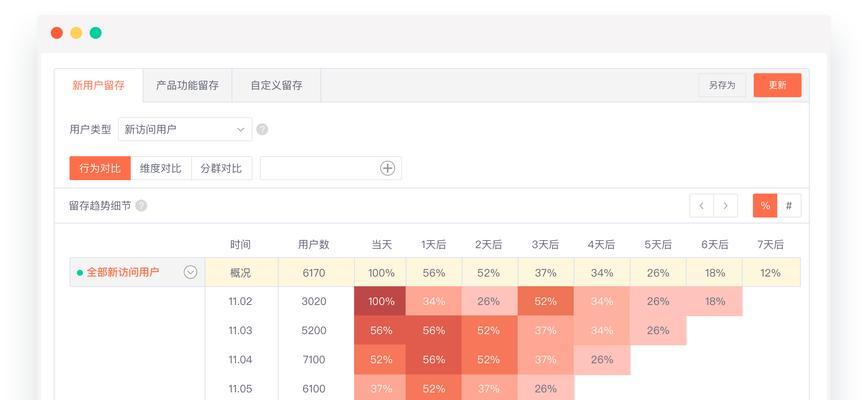Click the 11.02 date cell
The height and width of the screenshot is (400, 868).
click(240, 302)
